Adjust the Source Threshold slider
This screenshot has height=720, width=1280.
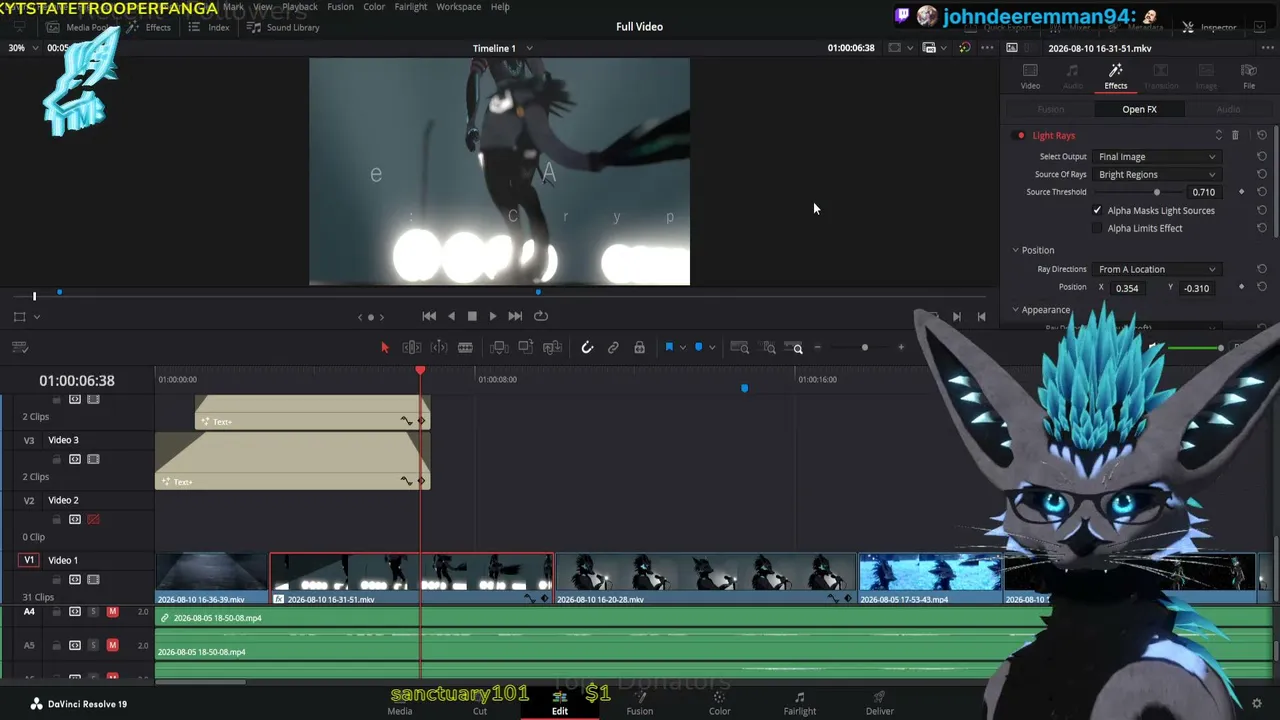(x=1157, y=192)
